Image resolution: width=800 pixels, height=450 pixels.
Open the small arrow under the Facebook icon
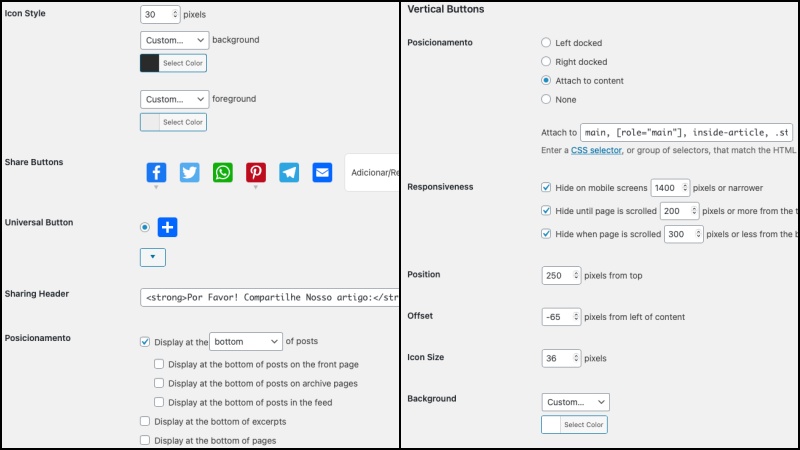tap(156, 187)
